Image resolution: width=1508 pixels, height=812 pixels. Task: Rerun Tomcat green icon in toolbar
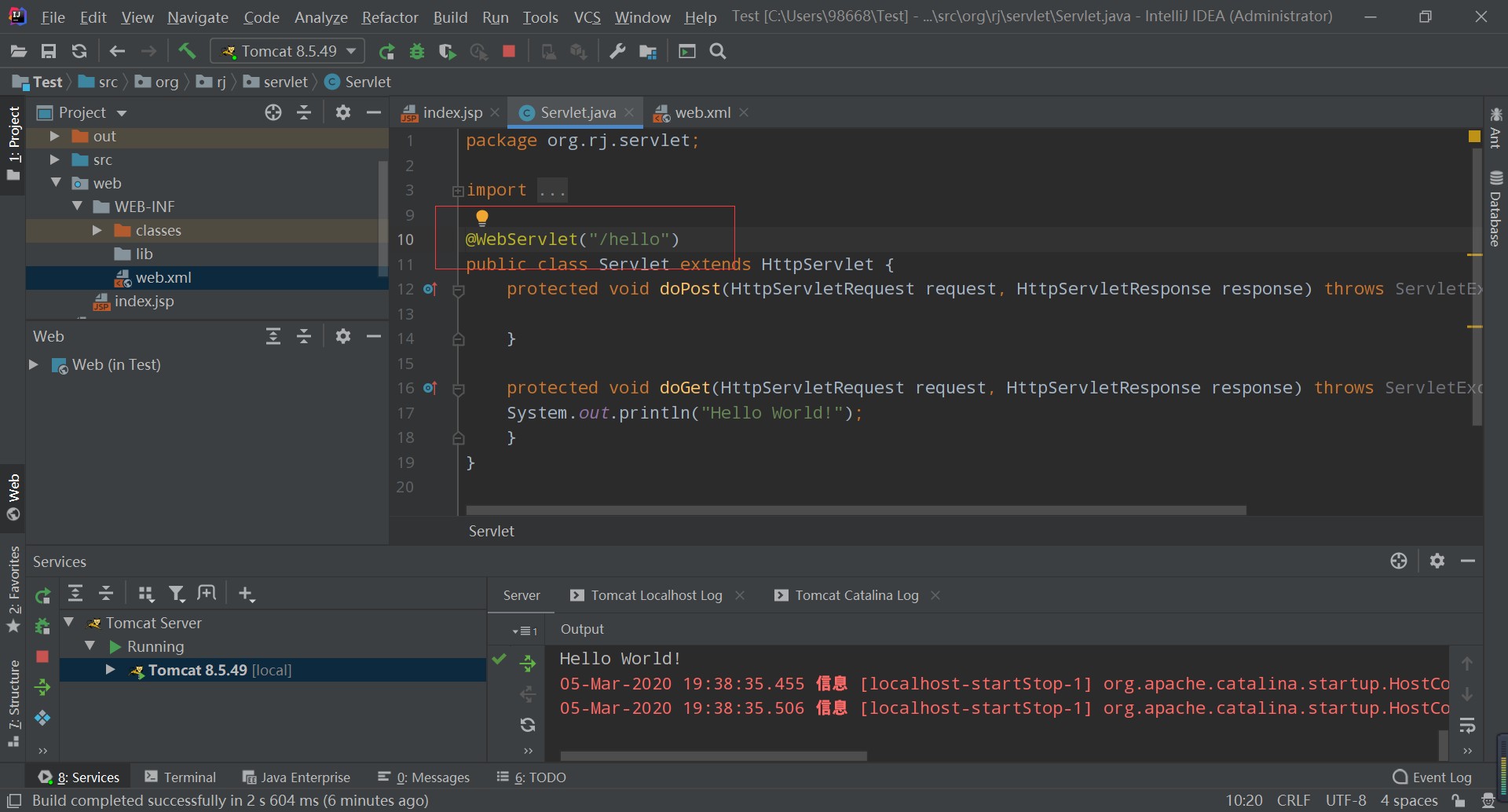(386, 52)
